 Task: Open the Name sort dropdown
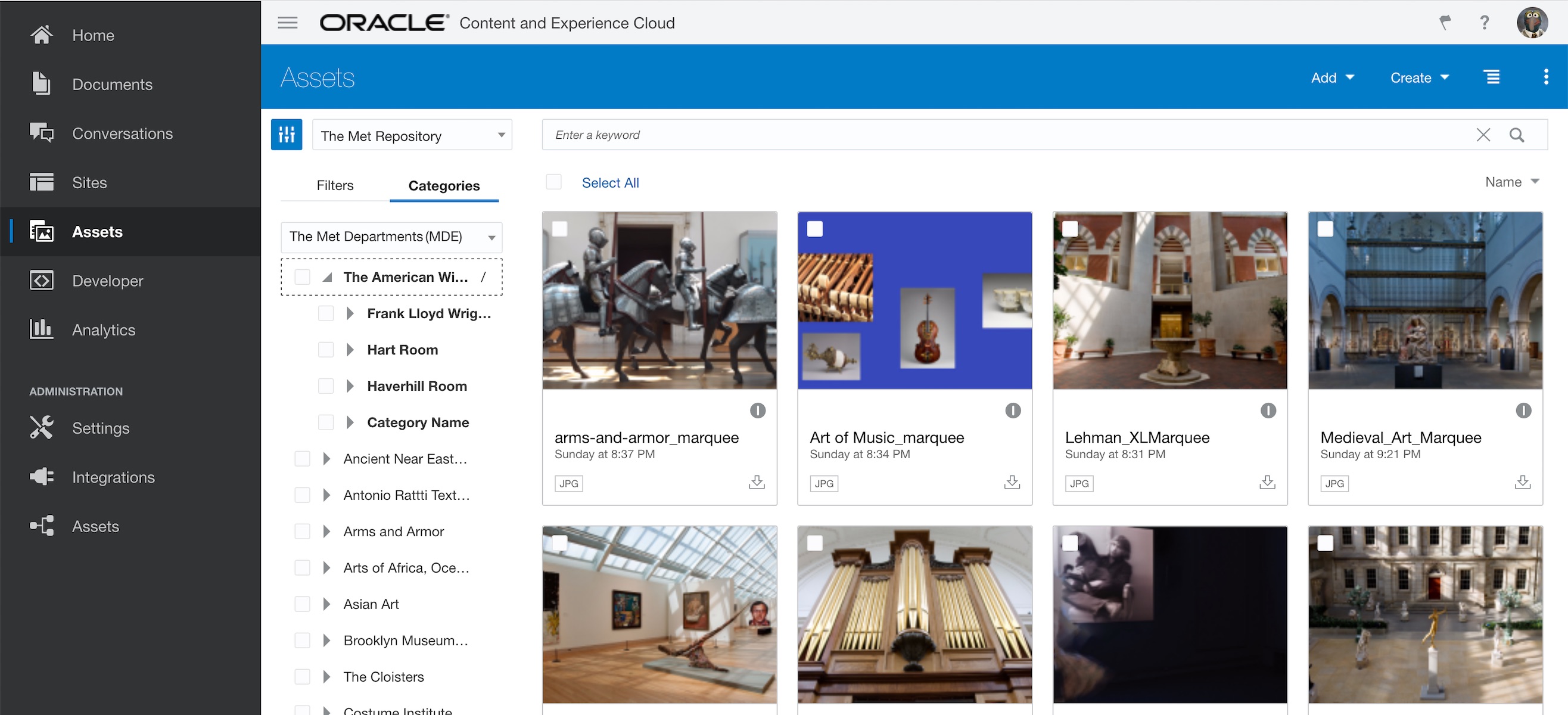click(x=1511, y=182)
